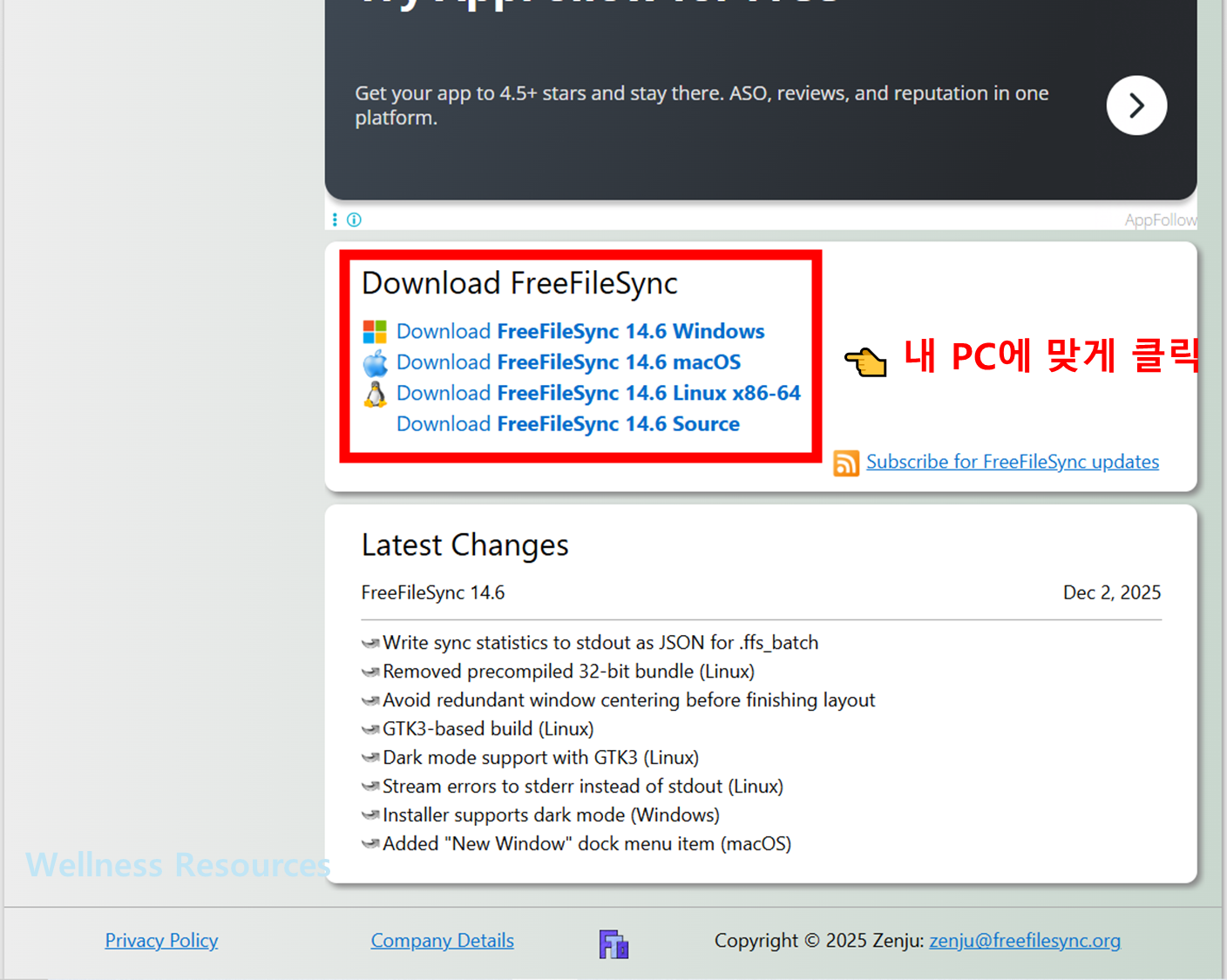Click the "Copyright © 2025 Zenju:" text
The image size is (1227, 980).
[819, 941]
